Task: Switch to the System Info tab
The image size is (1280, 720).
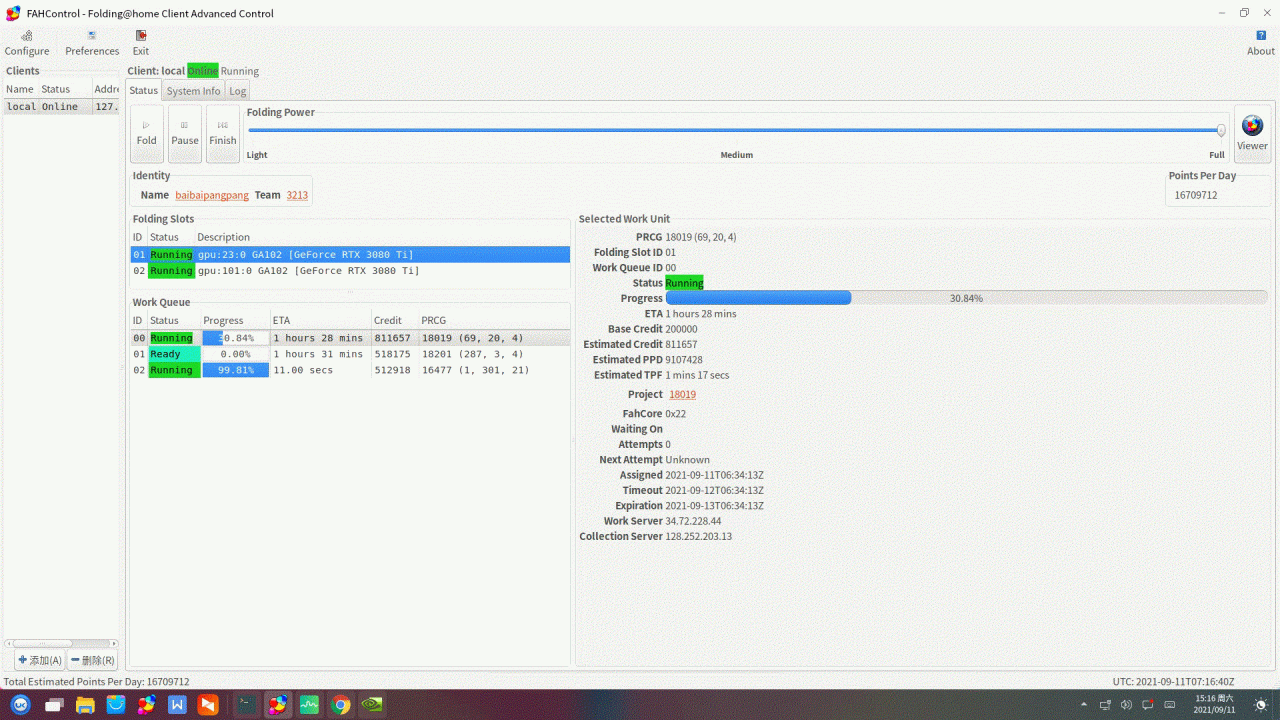Action: coord(193,90)
